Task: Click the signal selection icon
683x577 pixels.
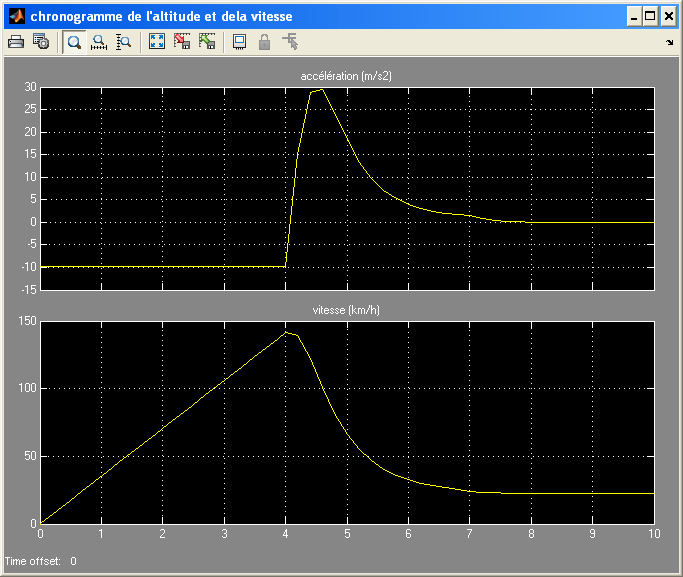Action: click(x=290, y=42)
